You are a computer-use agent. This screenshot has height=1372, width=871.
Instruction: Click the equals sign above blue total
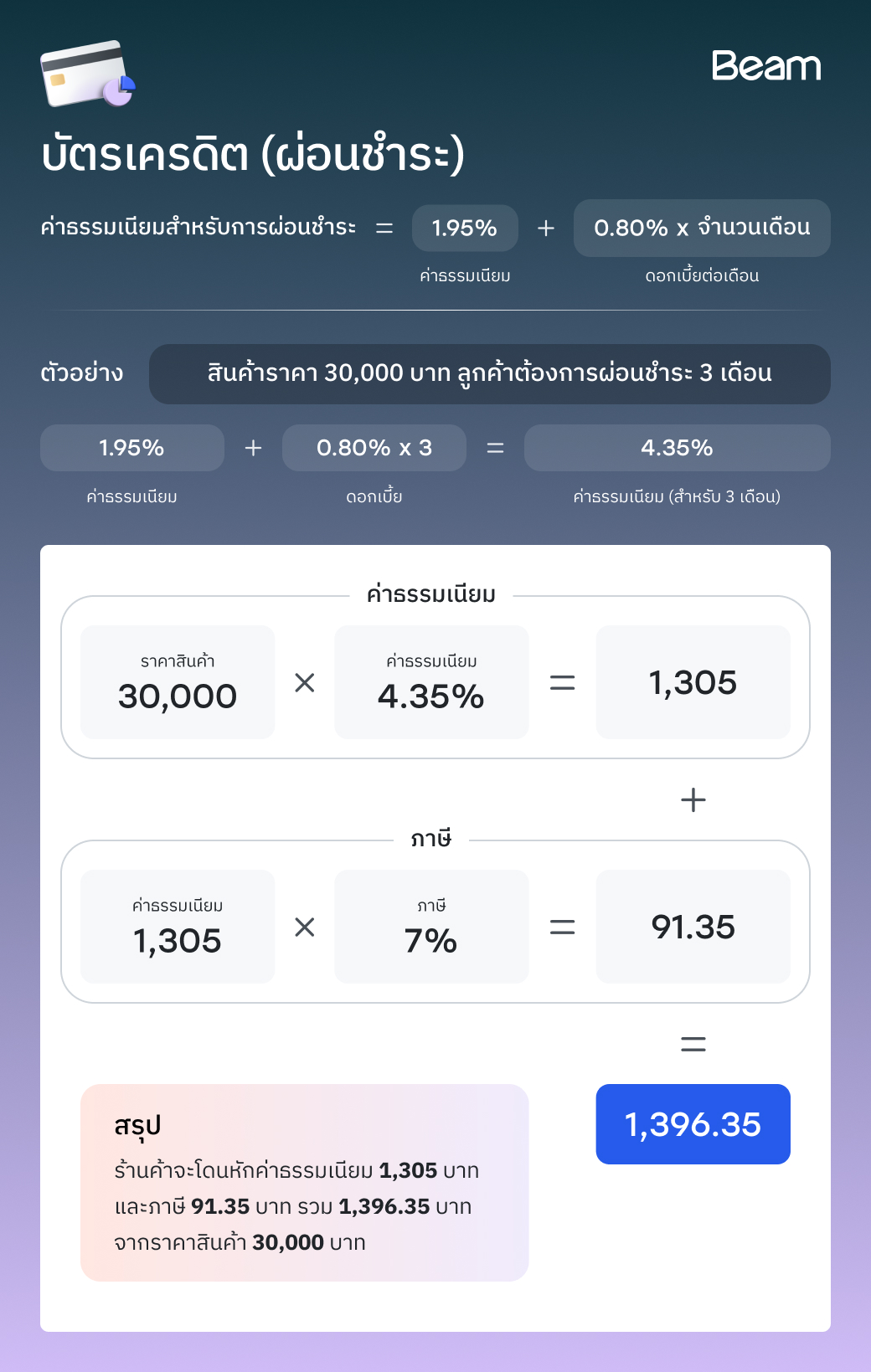click(693, 1044)
